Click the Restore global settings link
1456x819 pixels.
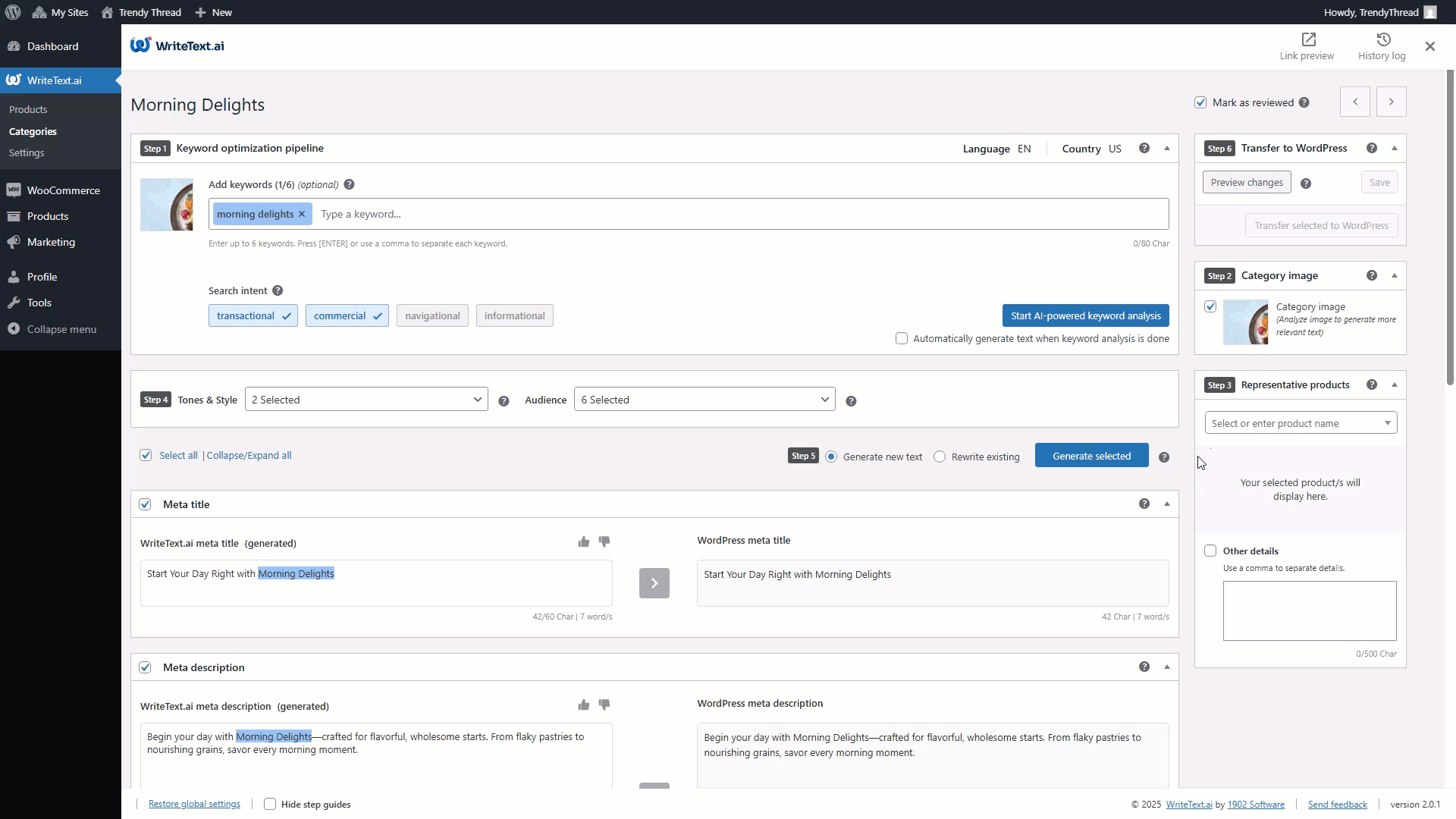[194, 804]
